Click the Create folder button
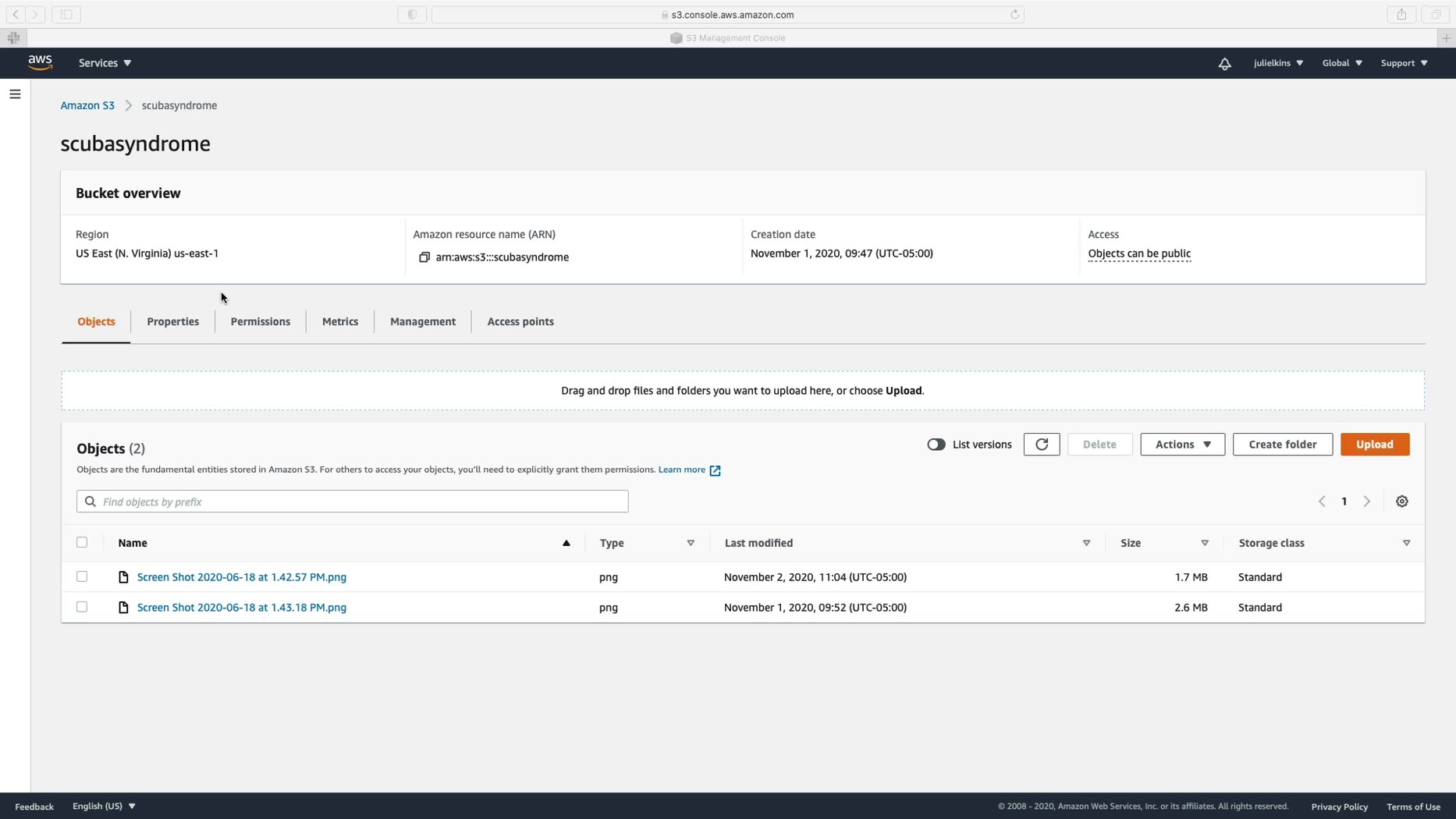The height and width of the screenshot is (819, 1456). tap(1283, 445)
